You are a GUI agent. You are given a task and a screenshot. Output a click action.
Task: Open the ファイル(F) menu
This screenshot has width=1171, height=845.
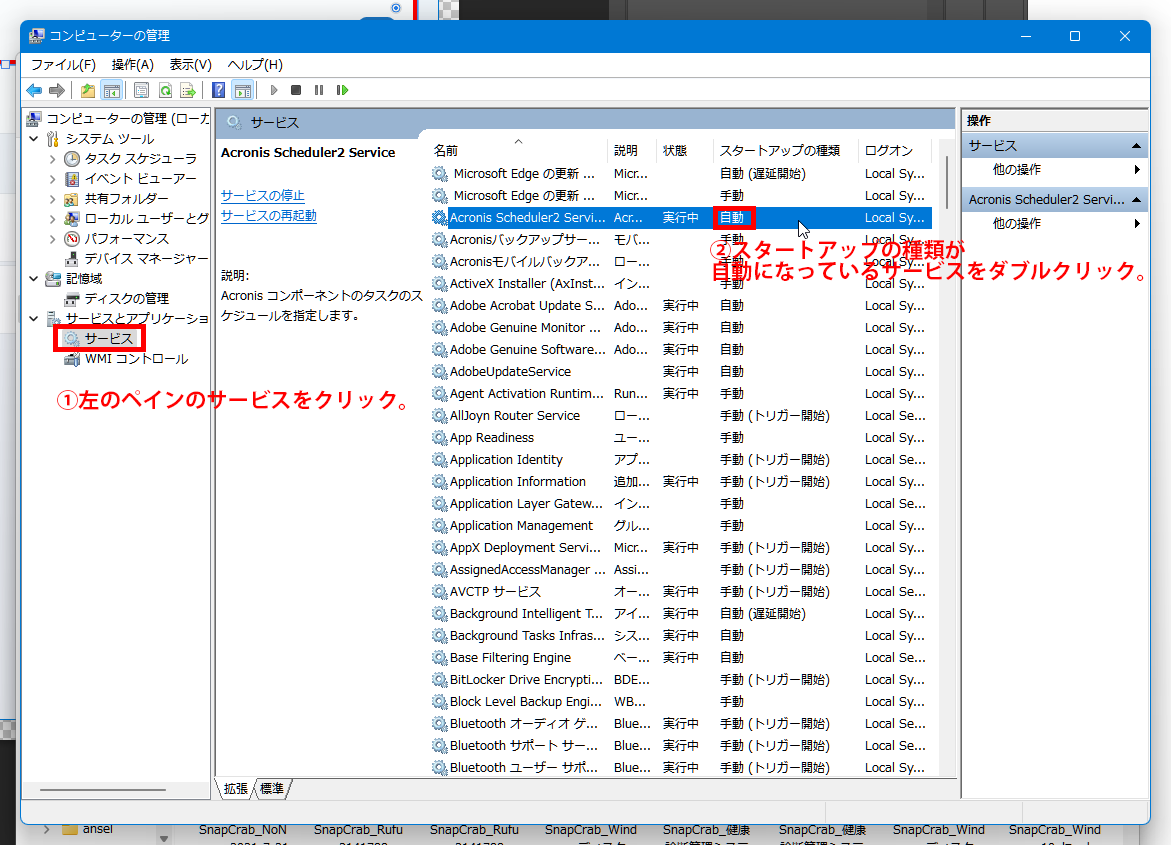(x=63, y=65)
